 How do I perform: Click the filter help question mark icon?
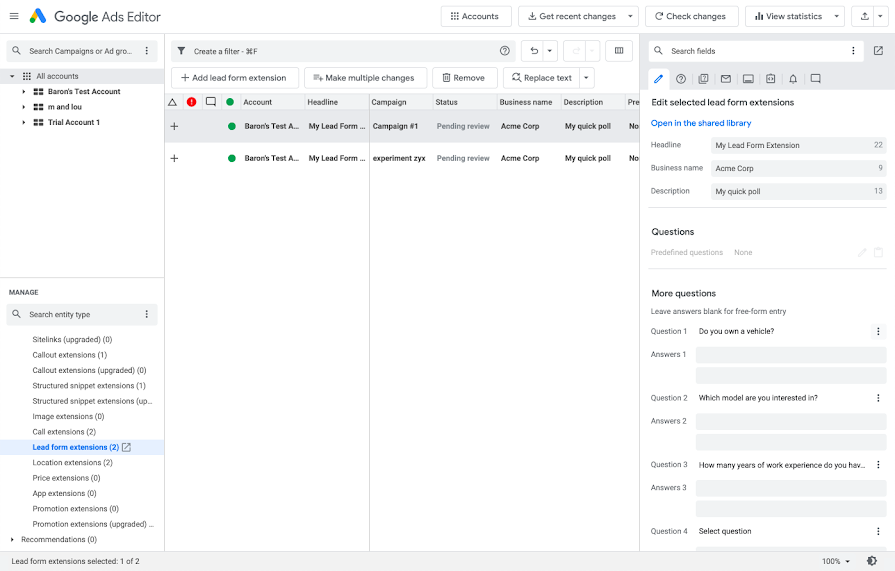[x=505, y=51]
